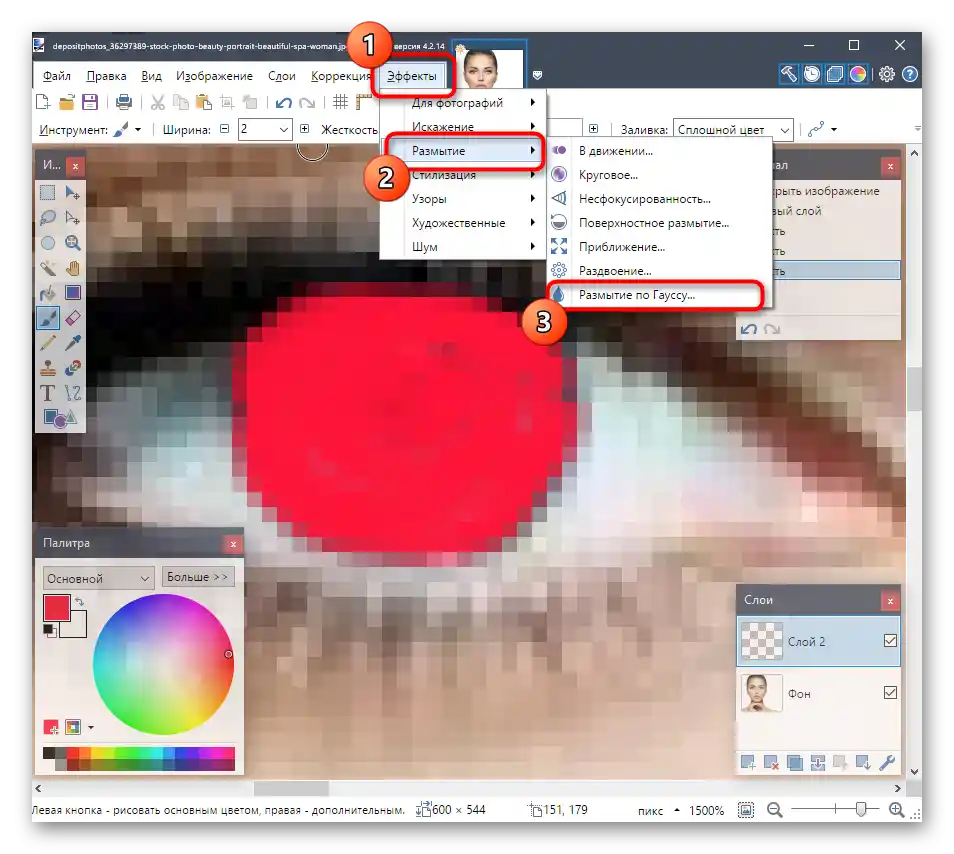Select the Magic Wand tool
Screen dimensions: 954x854
pyautogui.click(x=47, y=268)
